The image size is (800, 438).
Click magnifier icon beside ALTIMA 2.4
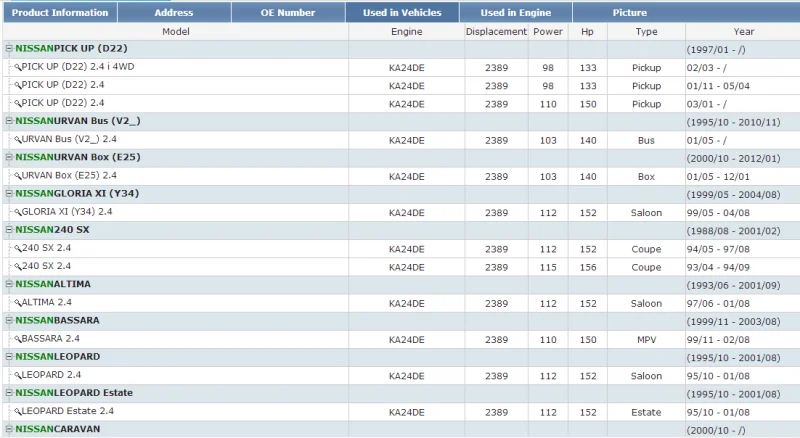(18, 303)
